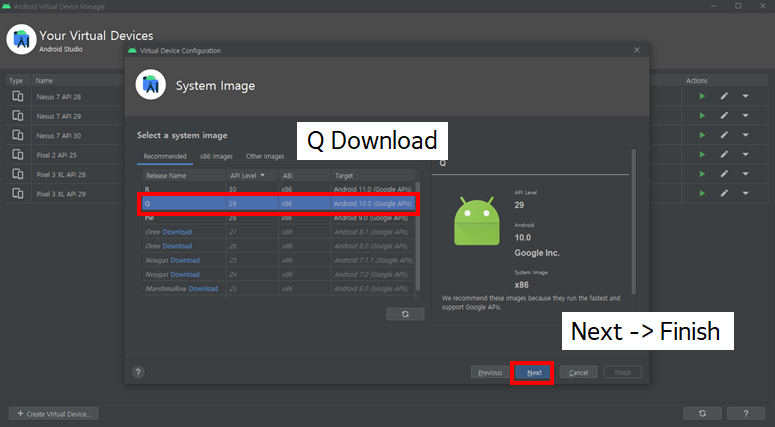Select the Q API 29 system image row
775x427 pixels.
click(279, 204)
